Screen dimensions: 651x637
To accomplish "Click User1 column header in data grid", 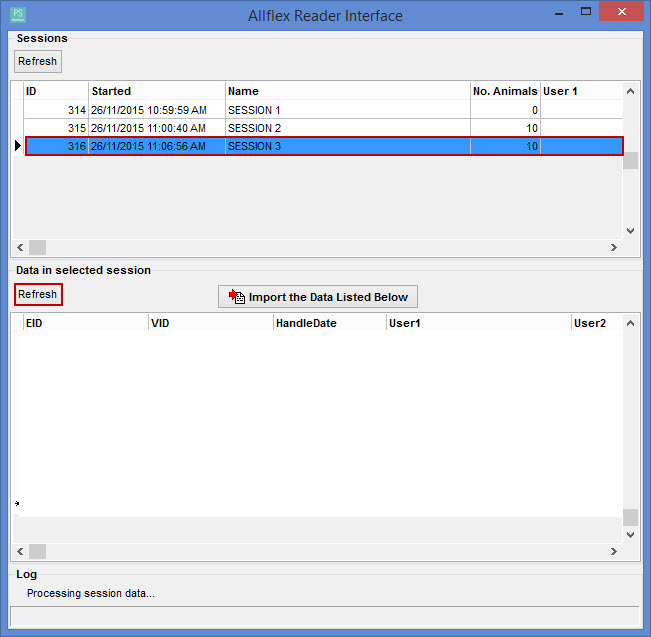I will [x=479, y=323].
